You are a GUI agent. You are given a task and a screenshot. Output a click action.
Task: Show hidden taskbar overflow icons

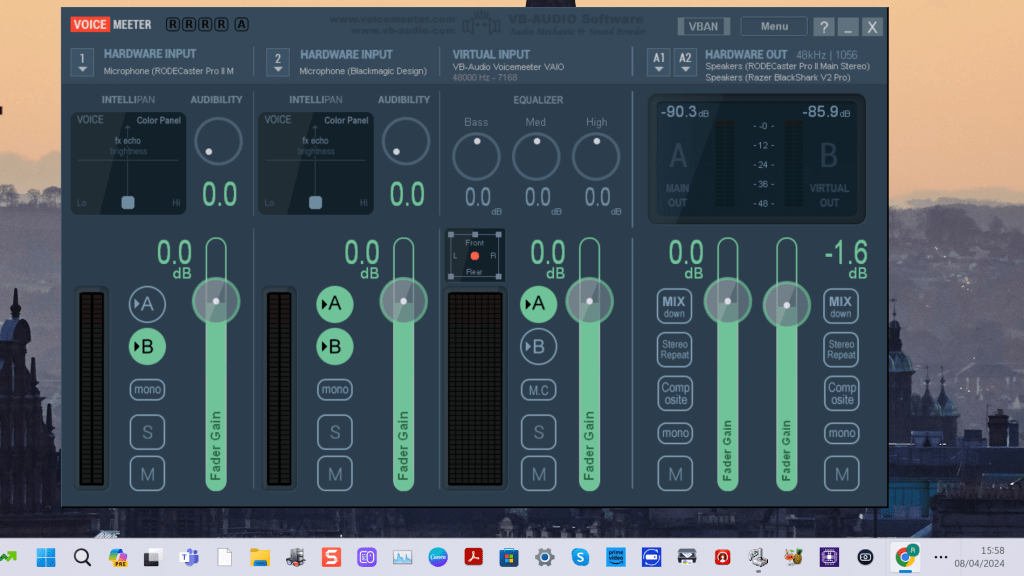point(940,557)
